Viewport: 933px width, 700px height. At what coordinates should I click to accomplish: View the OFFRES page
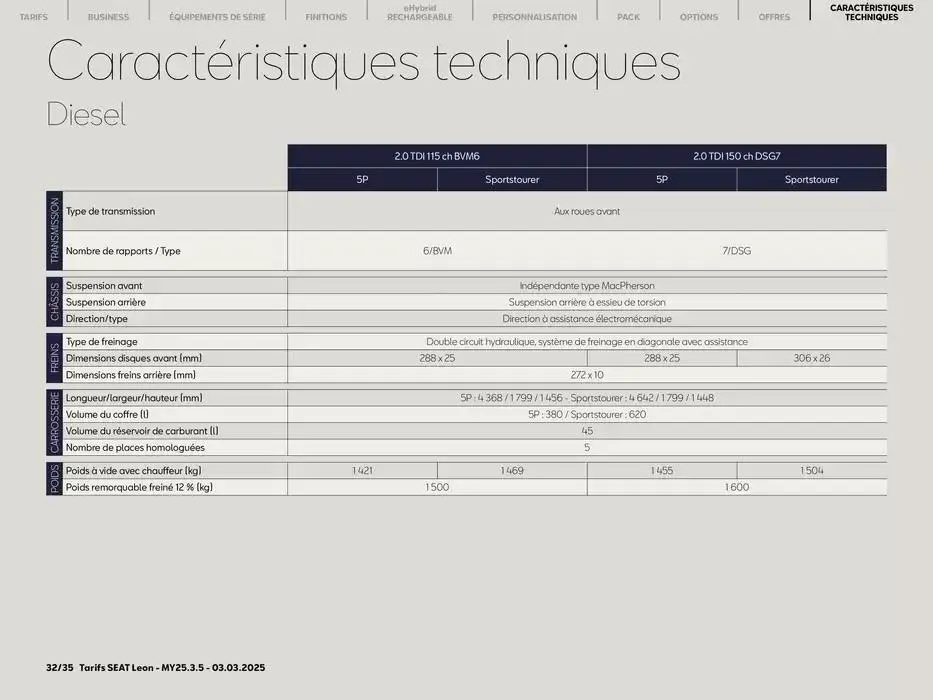tap(774, 16)
